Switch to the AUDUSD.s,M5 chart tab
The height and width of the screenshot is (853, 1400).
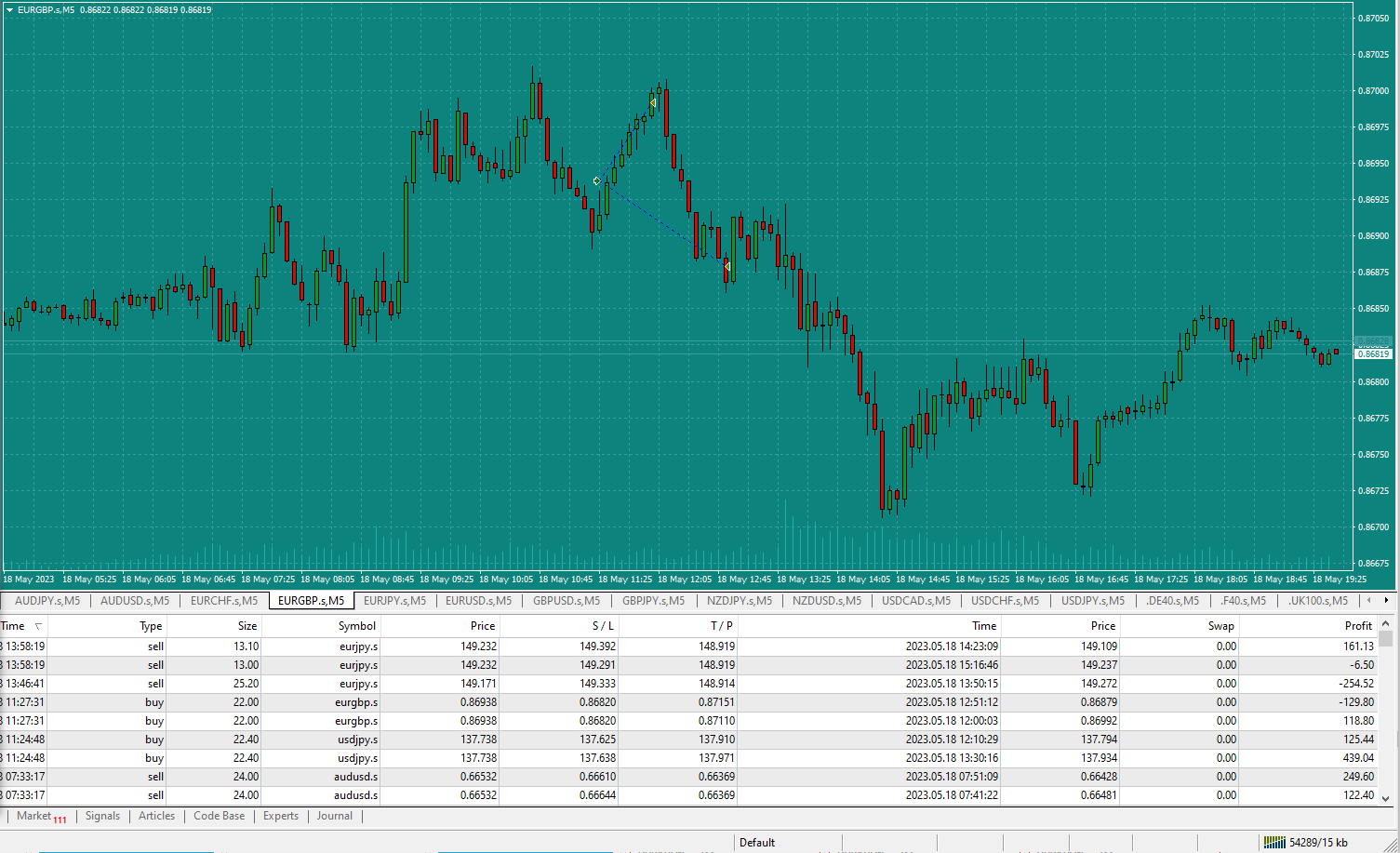tap(135, 601)
